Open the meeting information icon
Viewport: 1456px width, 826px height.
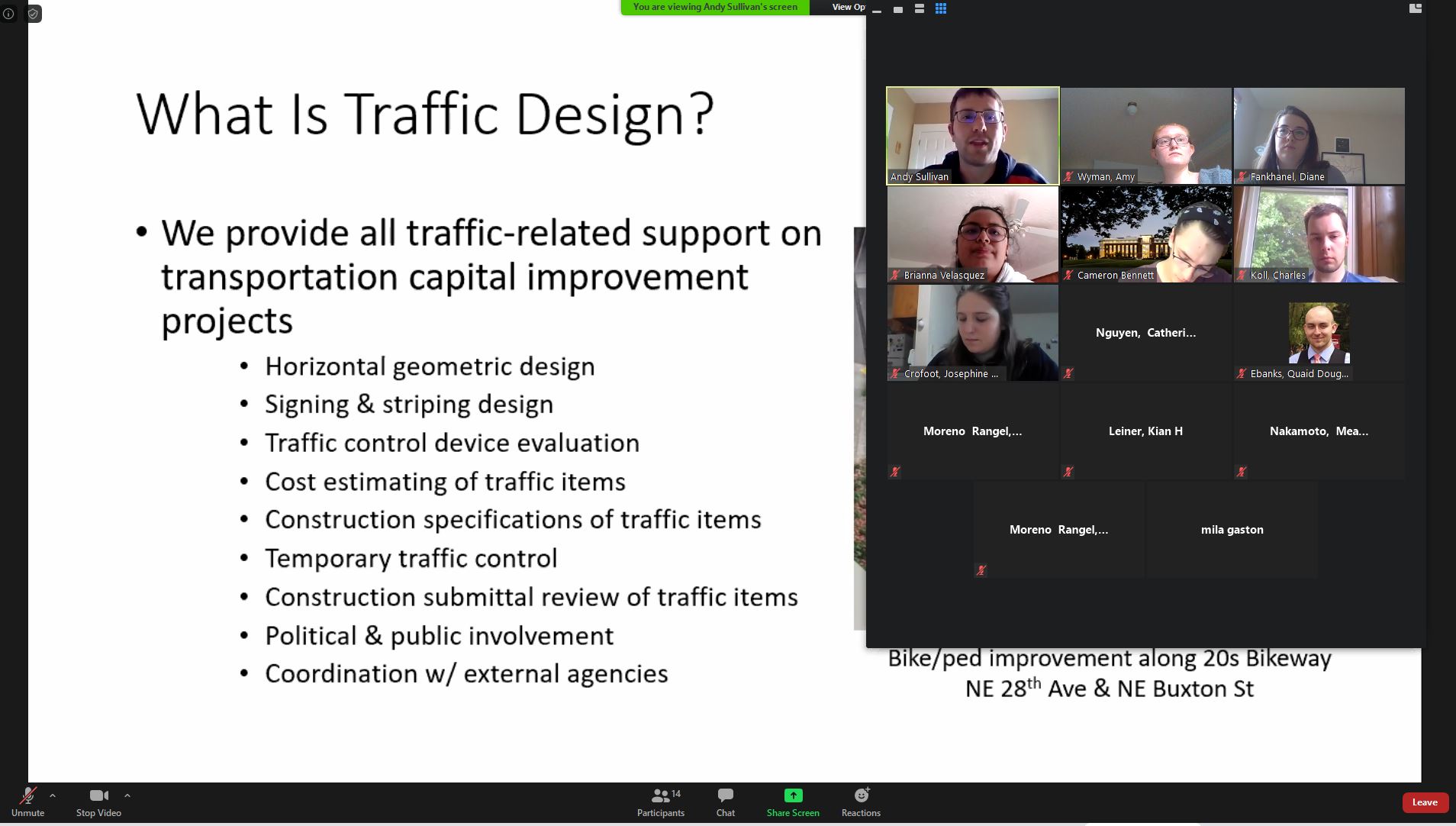click(x=8, y=14)
